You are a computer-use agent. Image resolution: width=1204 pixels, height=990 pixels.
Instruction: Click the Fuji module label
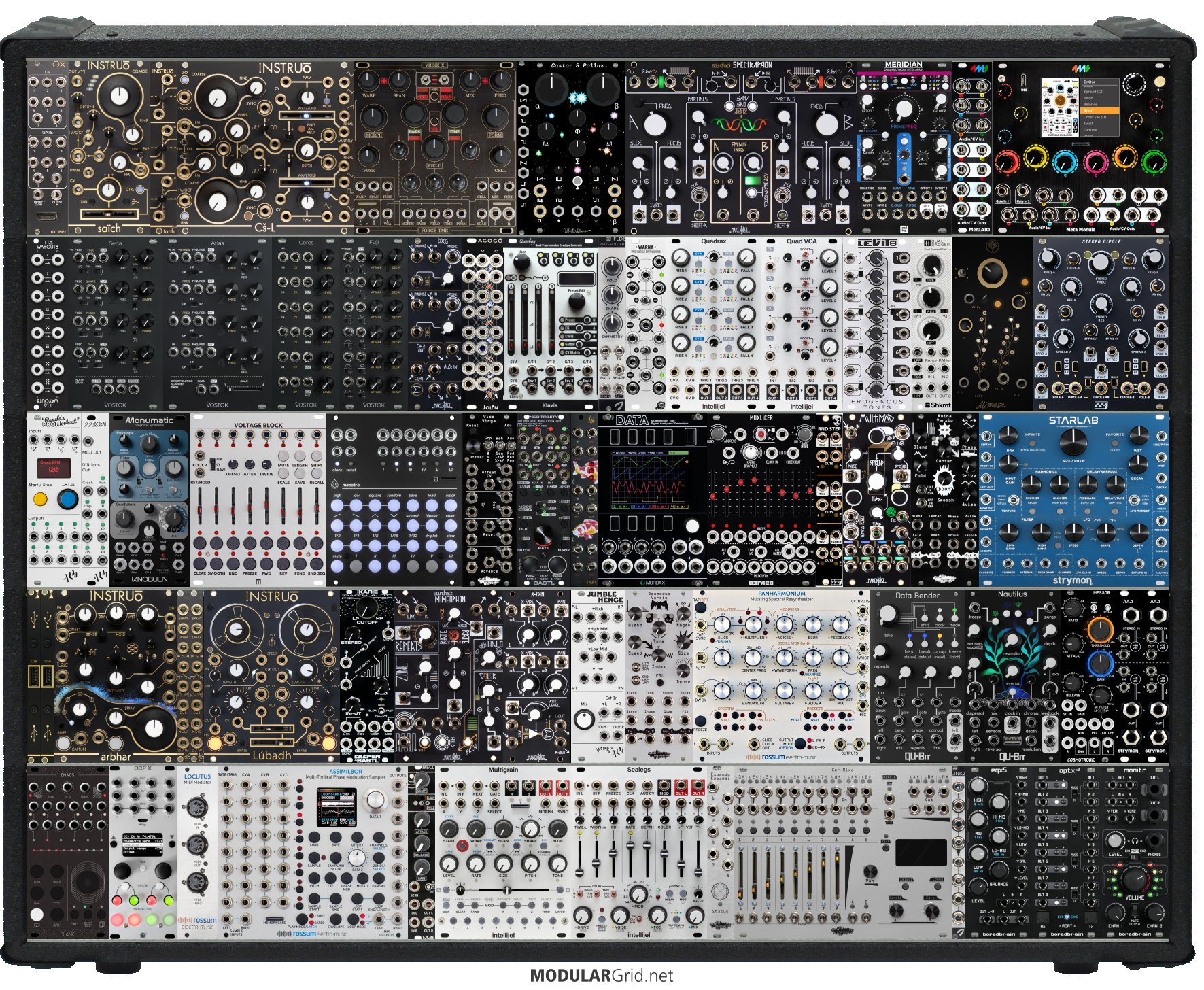click(x=373, y=243)
